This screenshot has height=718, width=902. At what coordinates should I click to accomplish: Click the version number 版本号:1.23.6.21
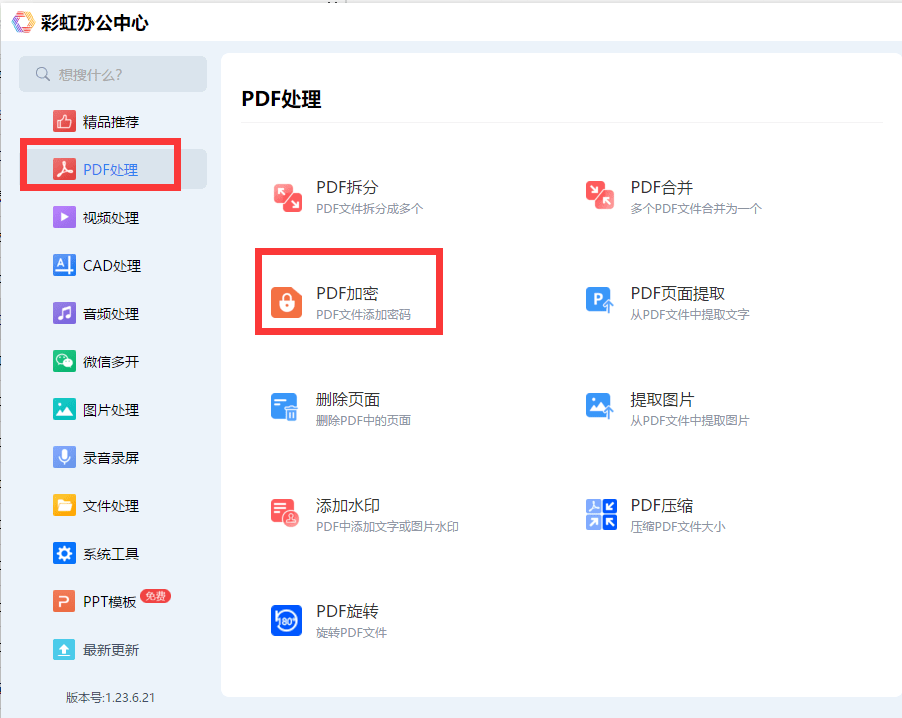coord(110,697)
